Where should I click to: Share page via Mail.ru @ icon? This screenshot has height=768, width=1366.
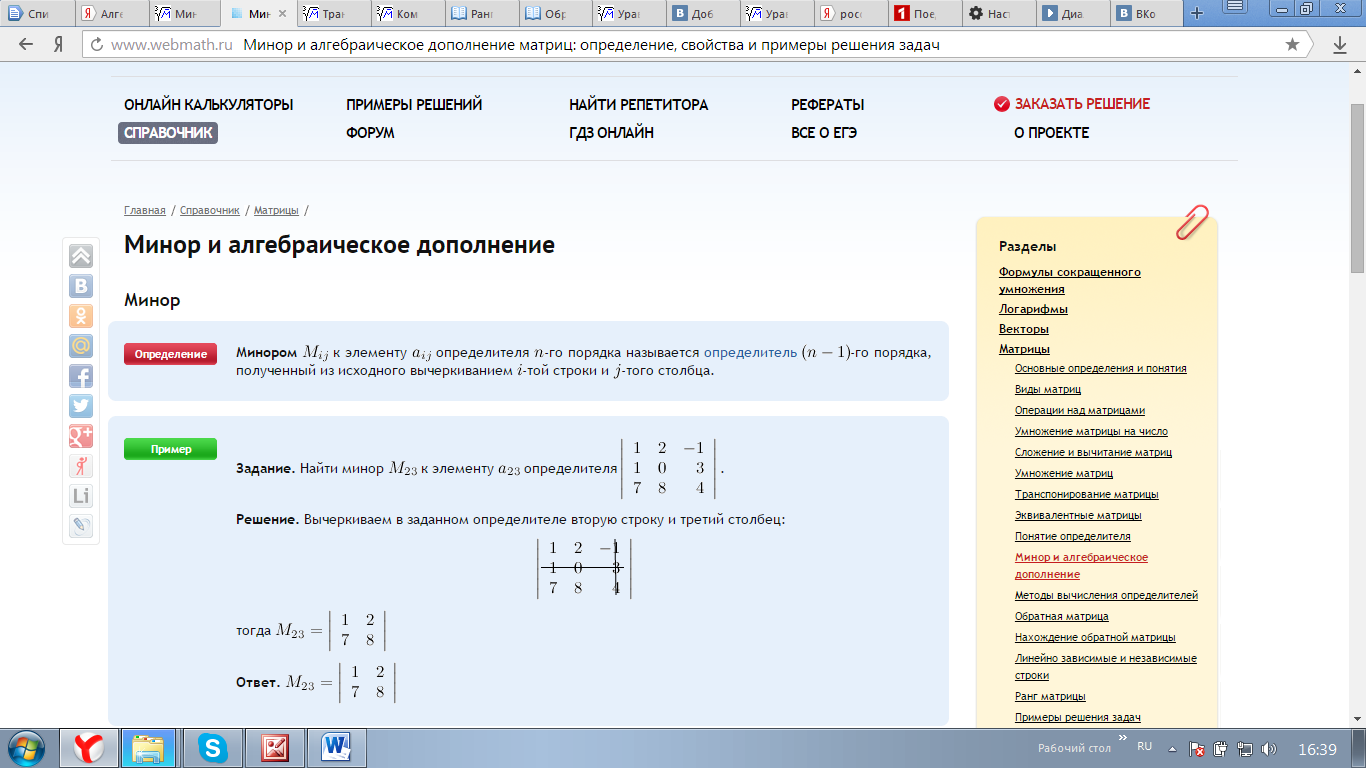click(x=81, y=346)
